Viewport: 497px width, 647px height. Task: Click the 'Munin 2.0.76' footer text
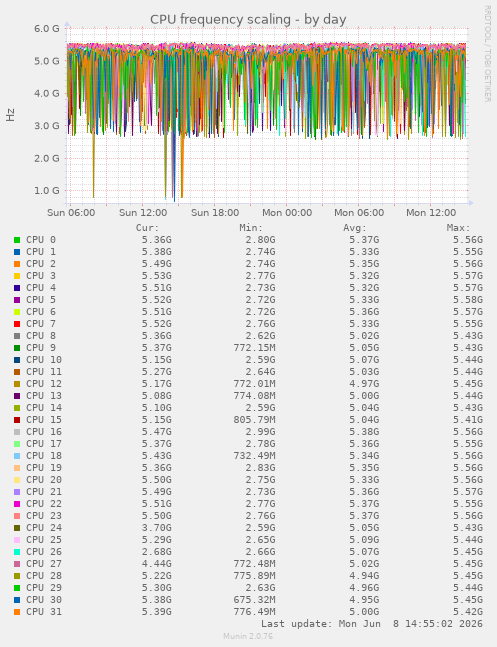[248, 636]
